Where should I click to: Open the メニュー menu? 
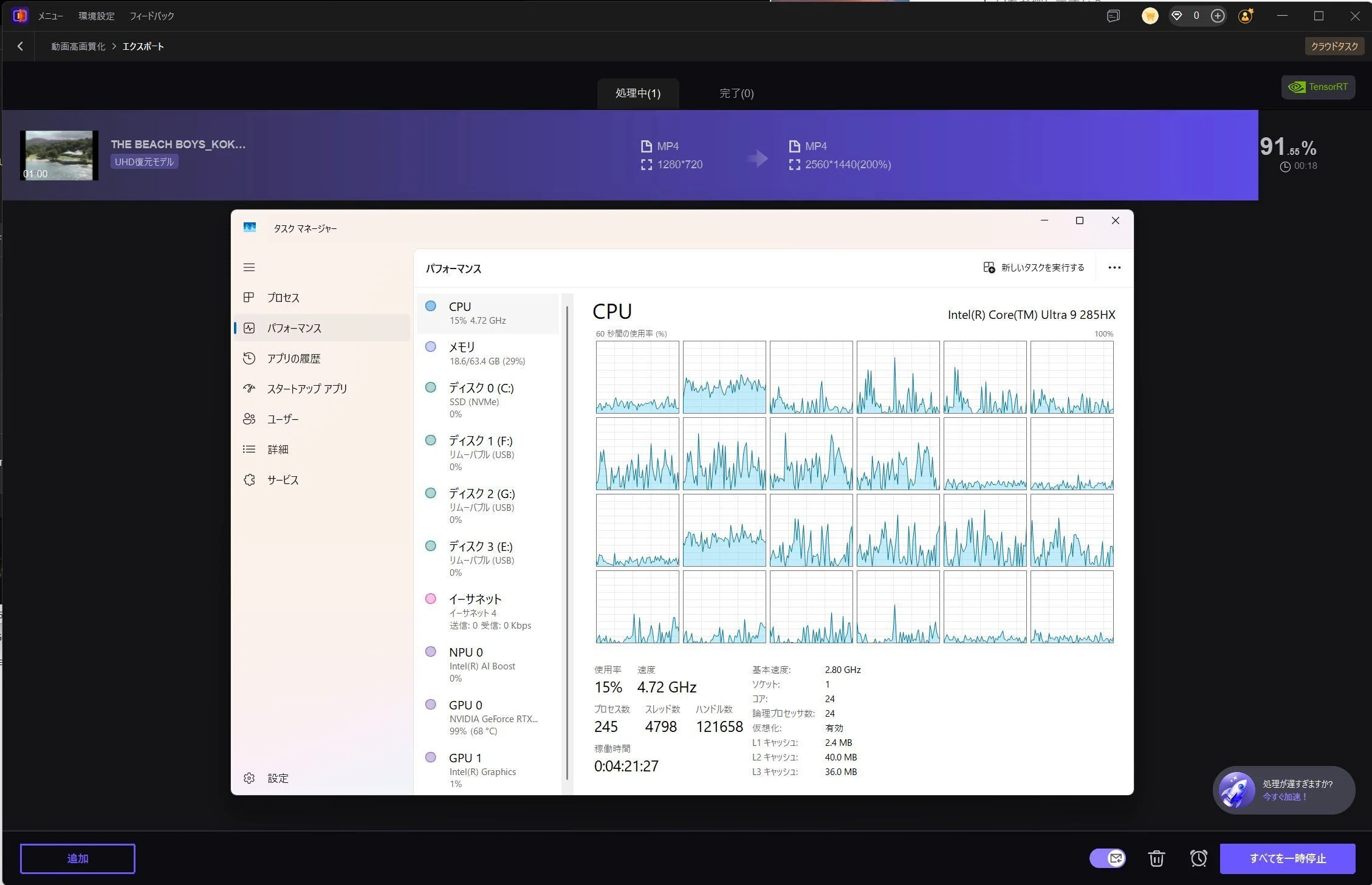(x=50, y=16)
